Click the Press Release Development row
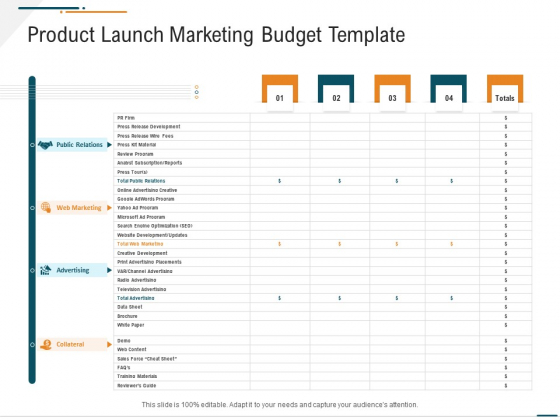 [322, 127]
